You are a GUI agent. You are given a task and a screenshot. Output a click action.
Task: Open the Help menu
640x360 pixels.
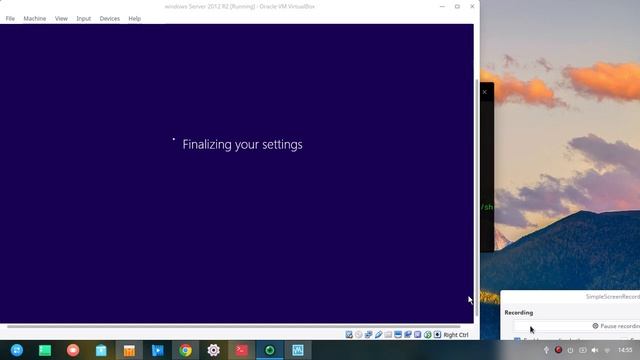tap(134, 18)
